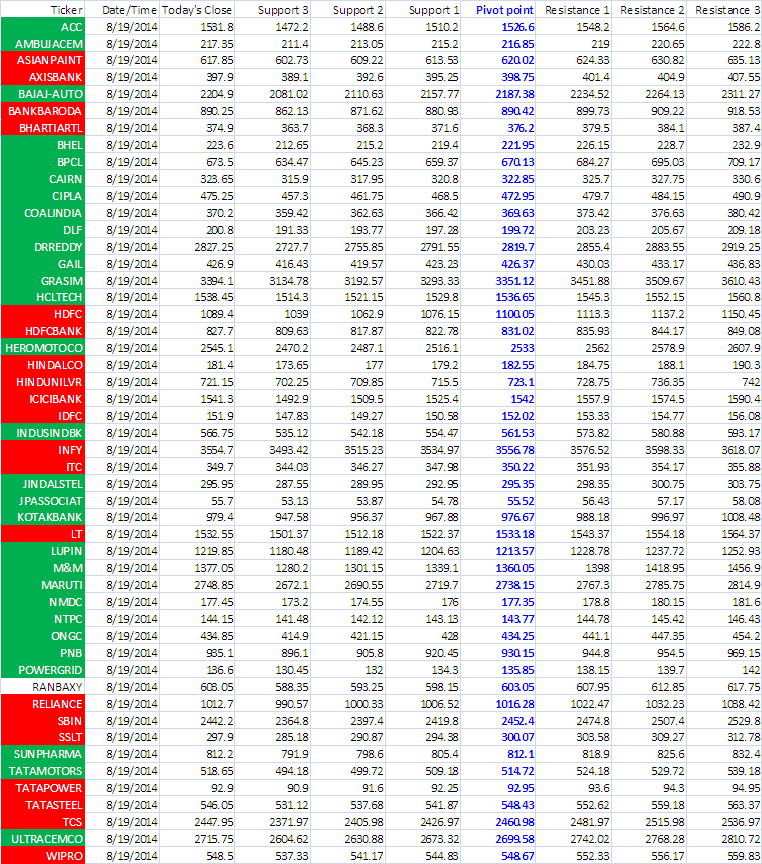This screenshot has width=762, height=864.
Task: Click the JINDALSTEL ticker cell
Action: (x=43, y=484)
